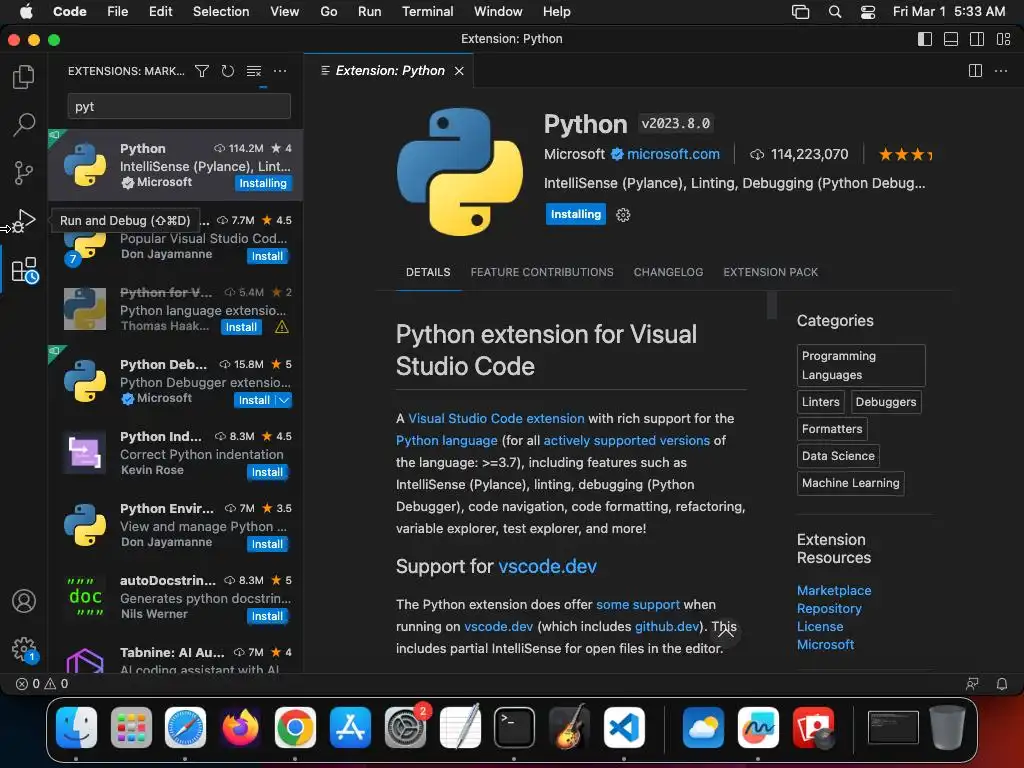Select Linters category tag

coord(820,402)
